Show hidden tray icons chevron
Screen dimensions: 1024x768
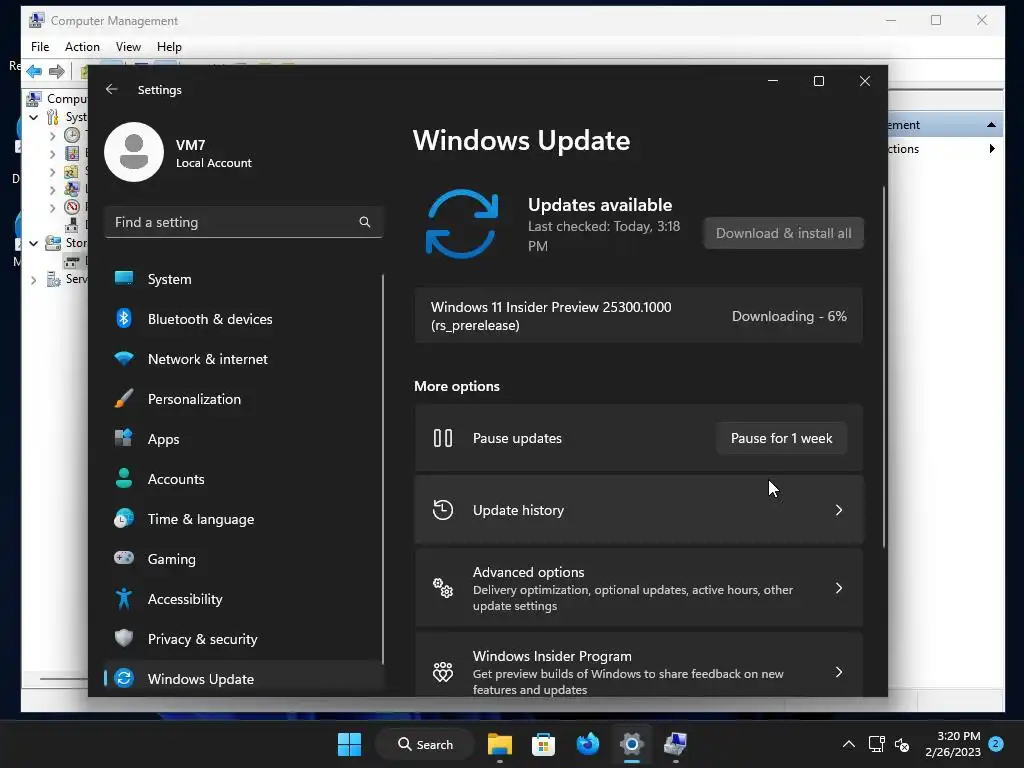click(x=848, y=744)
